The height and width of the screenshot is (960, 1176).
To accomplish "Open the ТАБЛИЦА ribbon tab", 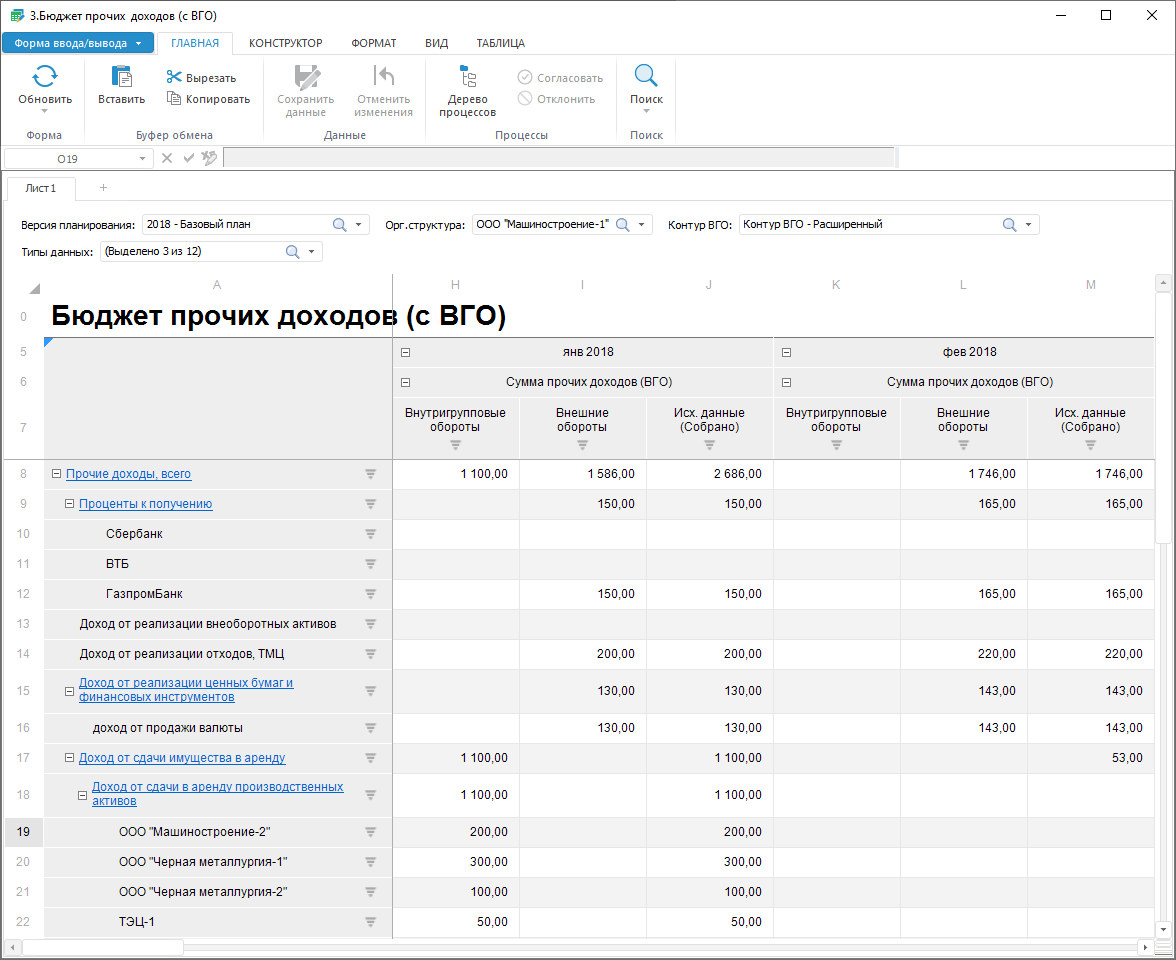I will 500,43.
